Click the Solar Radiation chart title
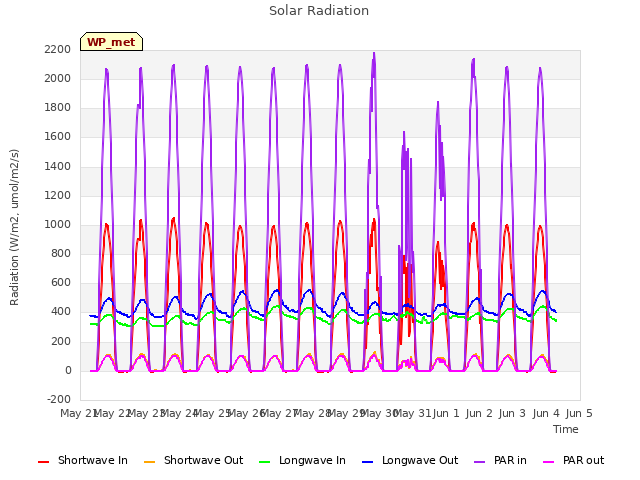 (x=319, y=11)
